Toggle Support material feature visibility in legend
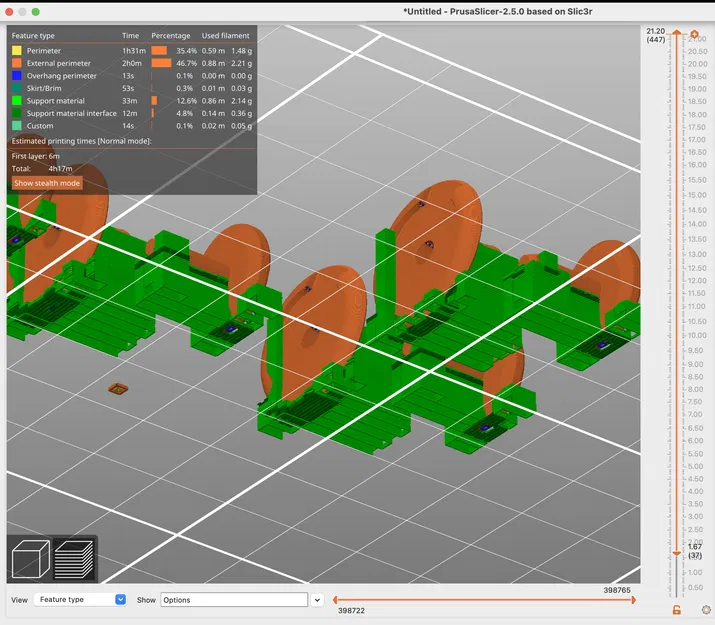 132,101
